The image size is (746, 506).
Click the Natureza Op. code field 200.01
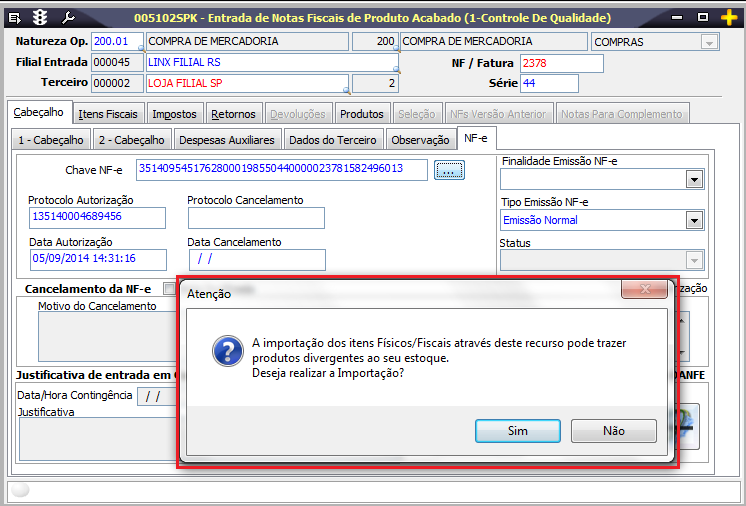click(x=117, y=42)
